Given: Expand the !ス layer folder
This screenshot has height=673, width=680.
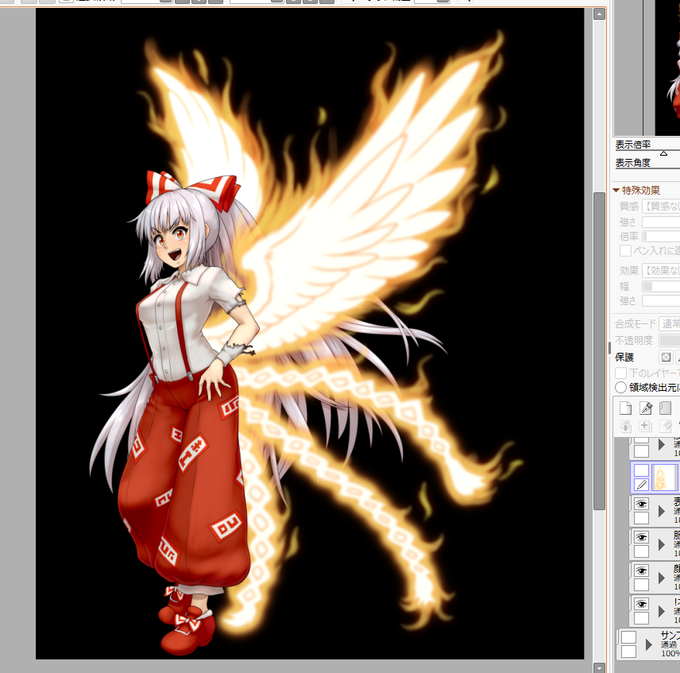Looking at the screenshot, I should point(662,611).
